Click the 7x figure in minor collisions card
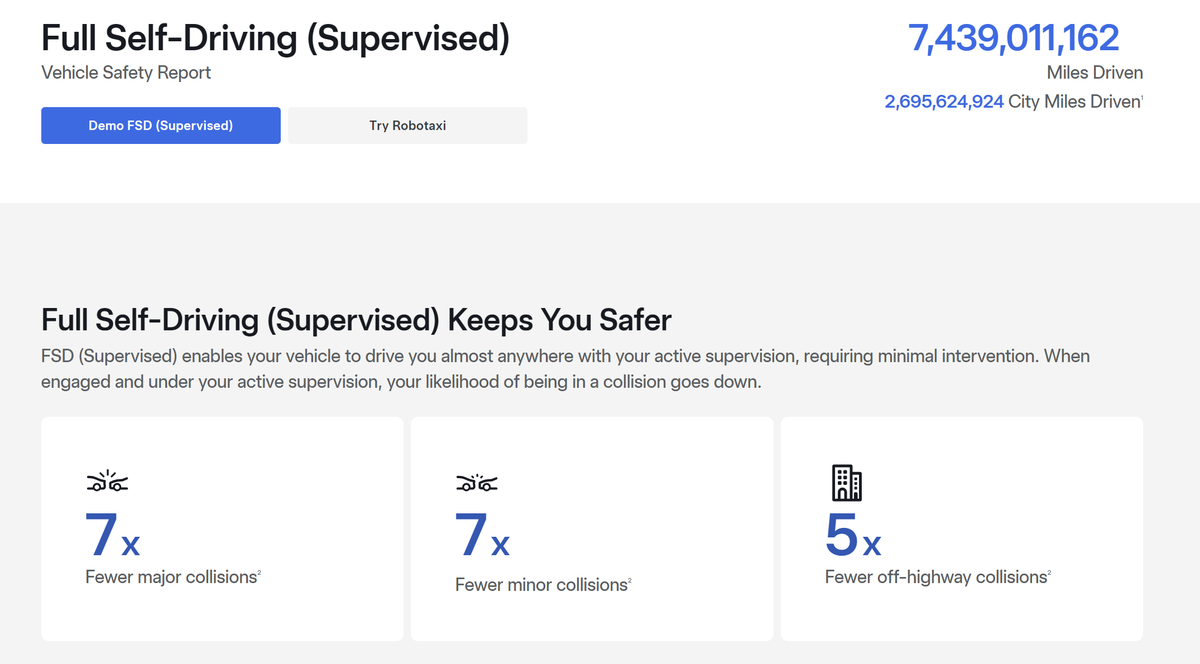The image size is (1200, 664). coord(483,534)
